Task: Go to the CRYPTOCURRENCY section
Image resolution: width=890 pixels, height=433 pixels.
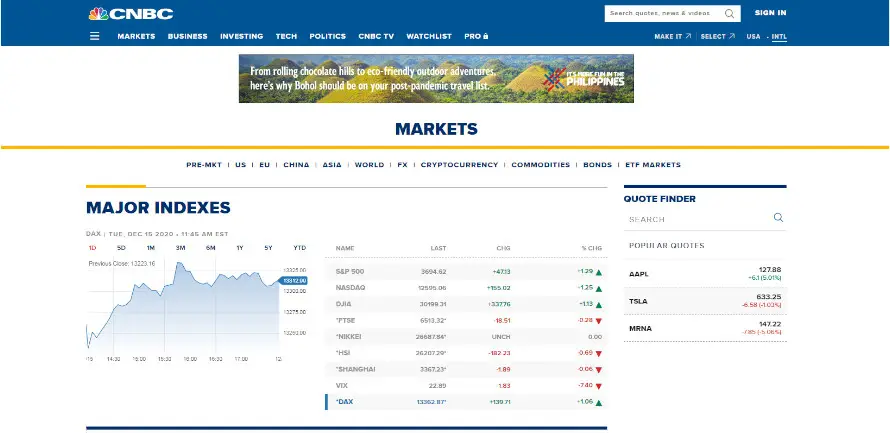Action: [459, 165]
